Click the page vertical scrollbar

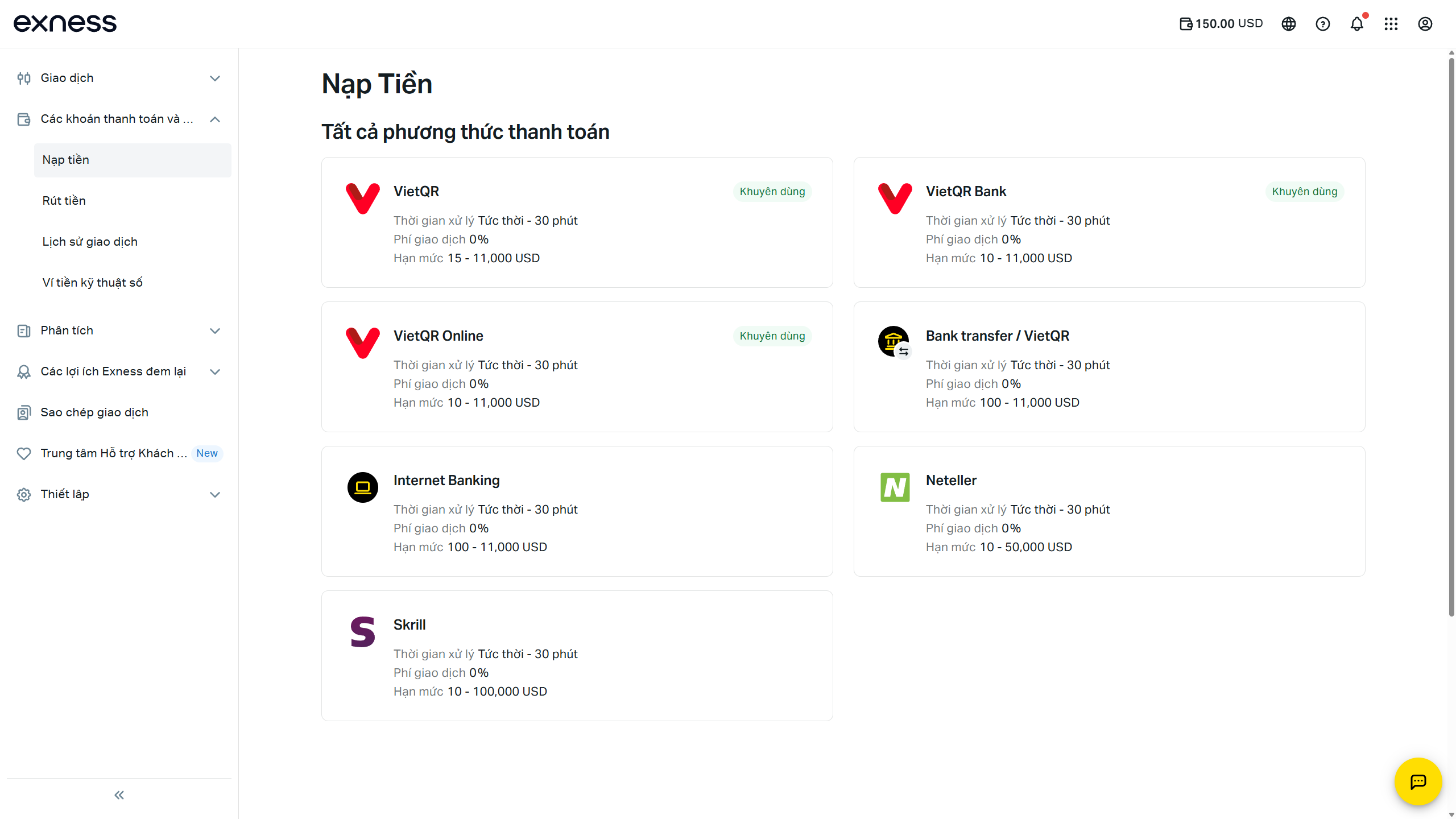click(1451, 341)
